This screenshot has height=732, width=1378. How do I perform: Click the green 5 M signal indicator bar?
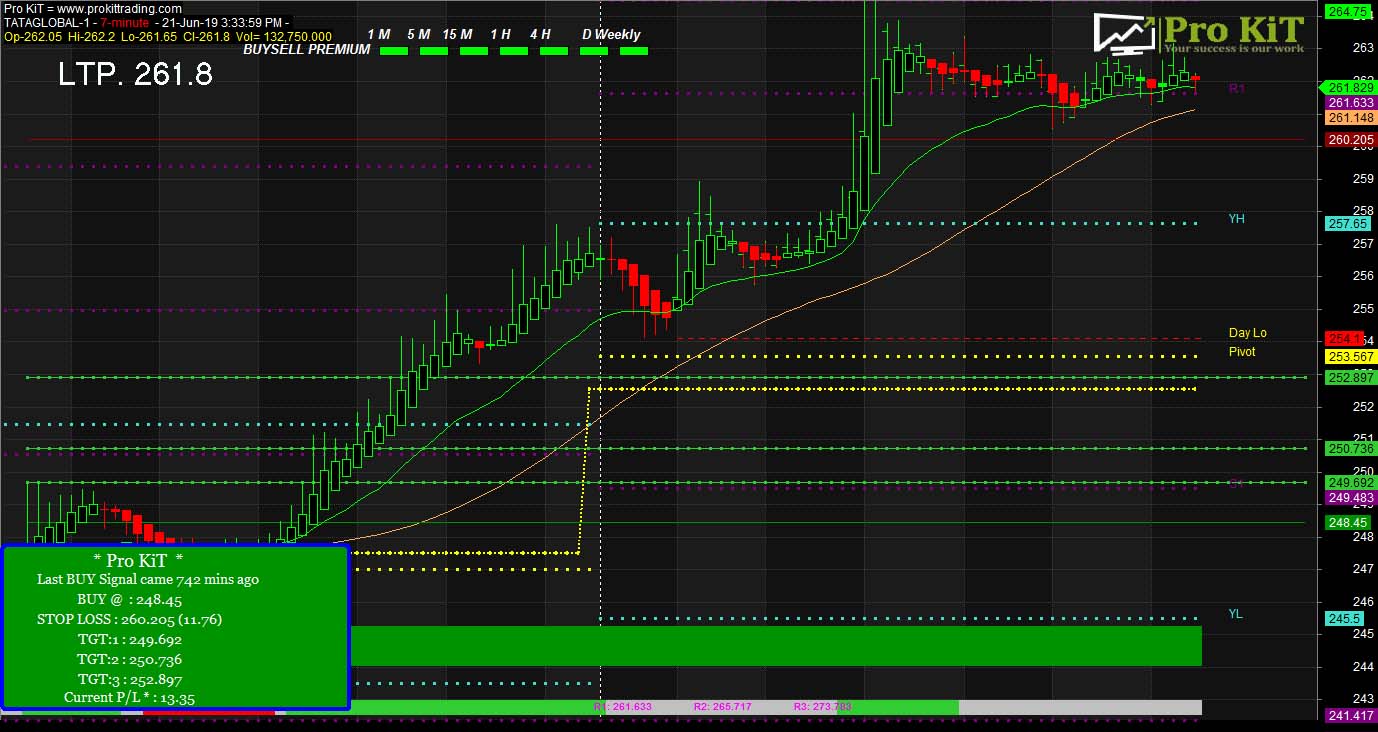pyautogui.click(x=434, y=51)
